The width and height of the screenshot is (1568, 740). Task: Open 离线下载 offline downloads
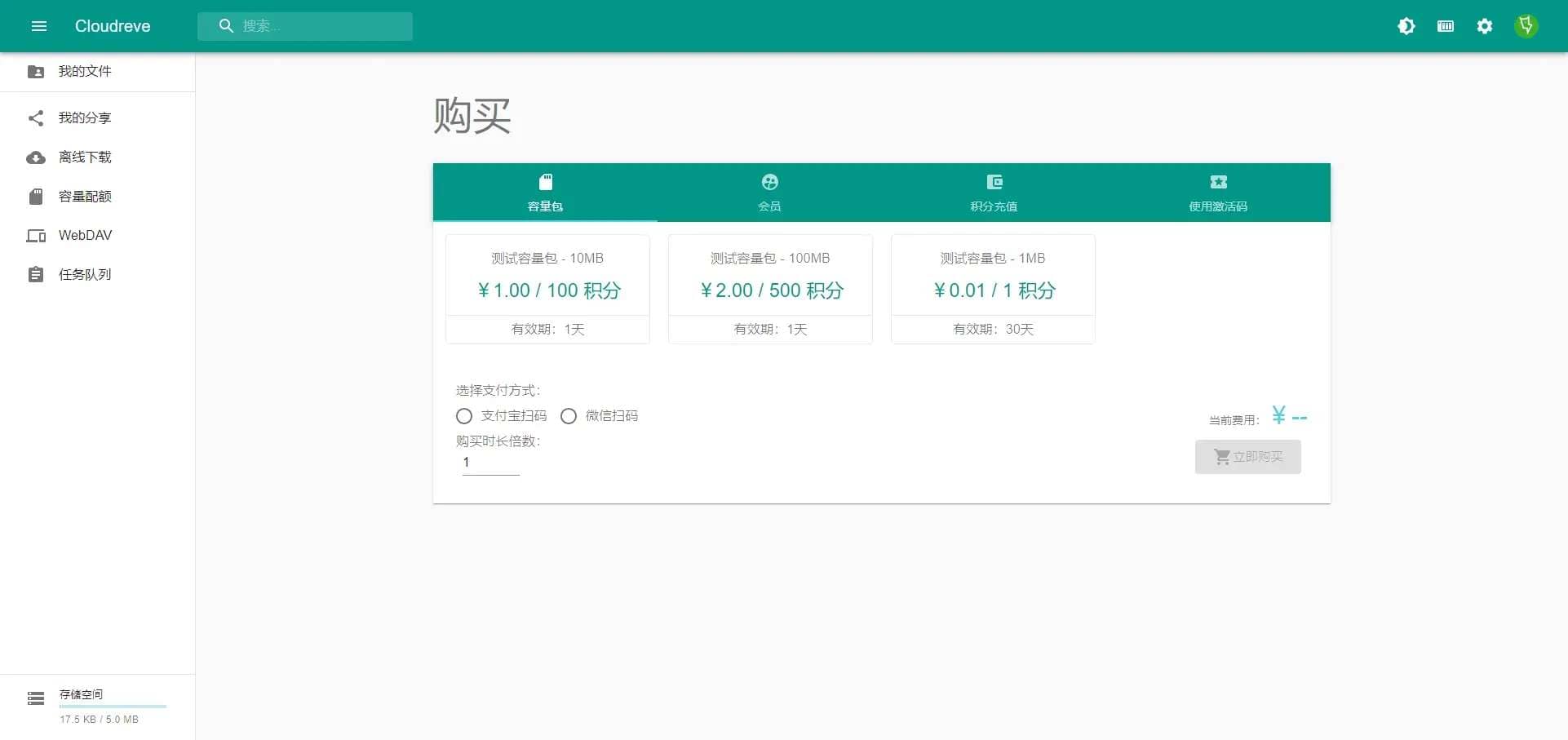[x=84, y=157]
